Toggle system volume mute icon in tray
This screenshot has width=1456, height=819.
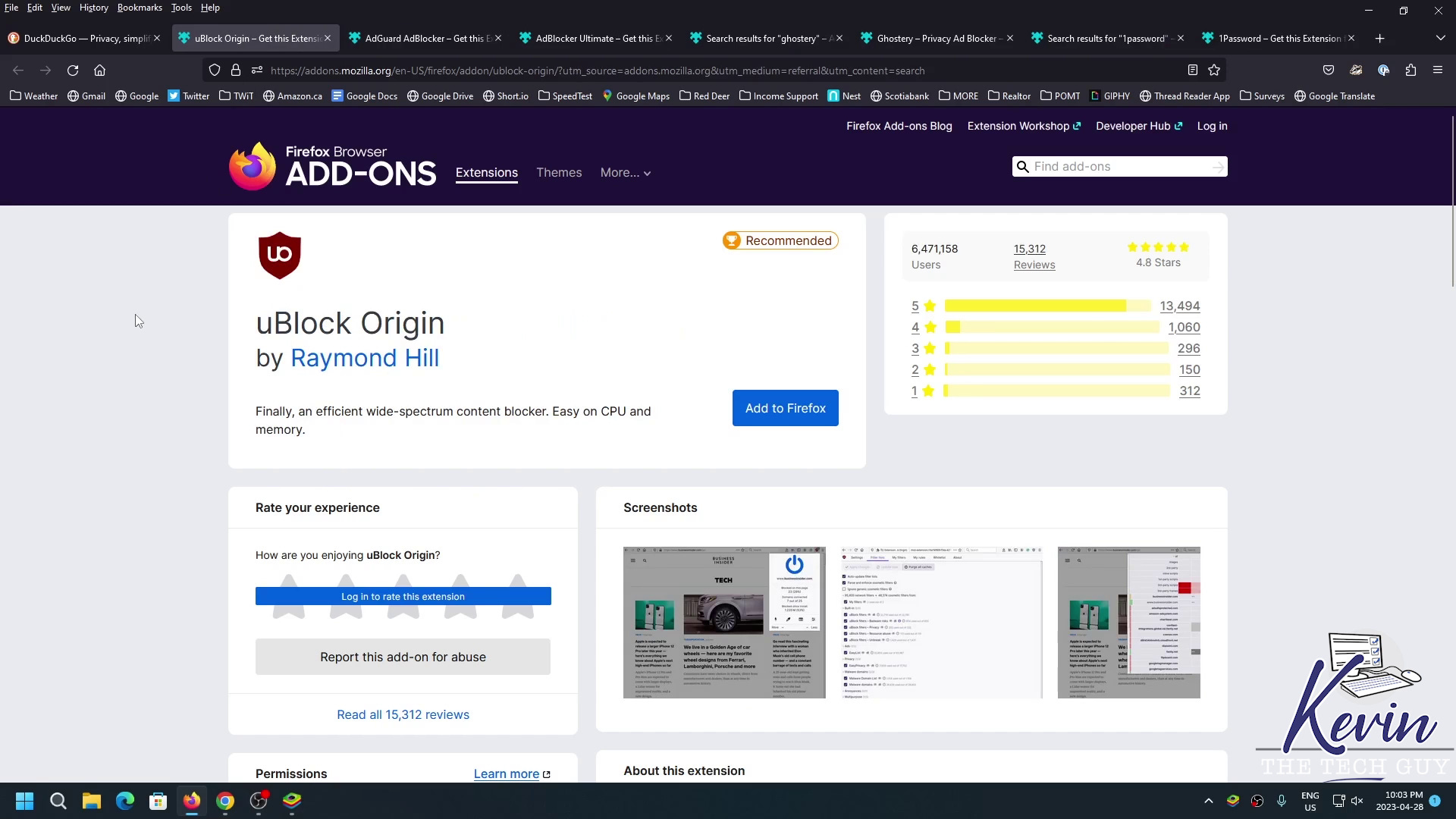(x=1357, y=801)
